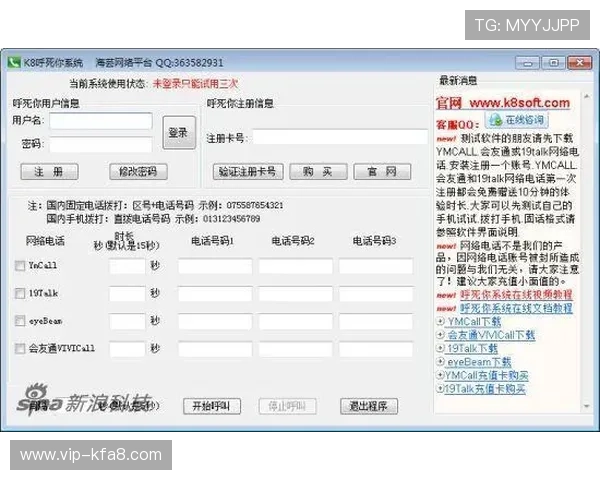Click the plus icon beside 19Talk充值卡购买
This screenshot has width=600, height=480.
point(440,389)
